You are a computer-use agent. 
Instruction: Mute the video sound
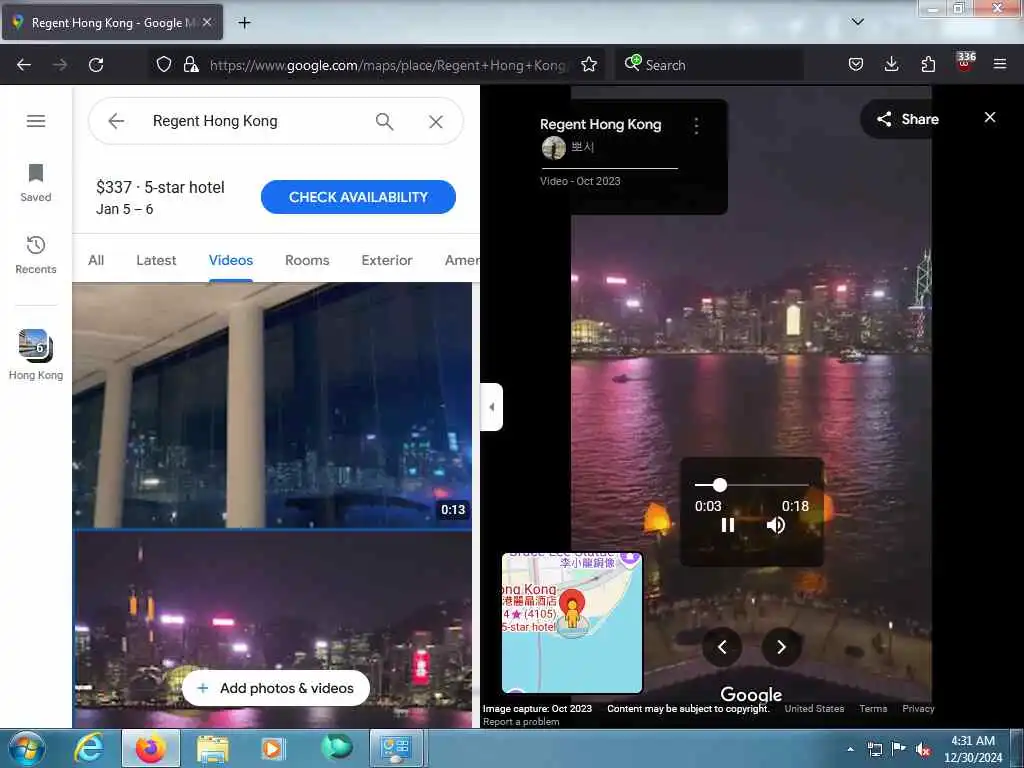(x=776, y=525)
